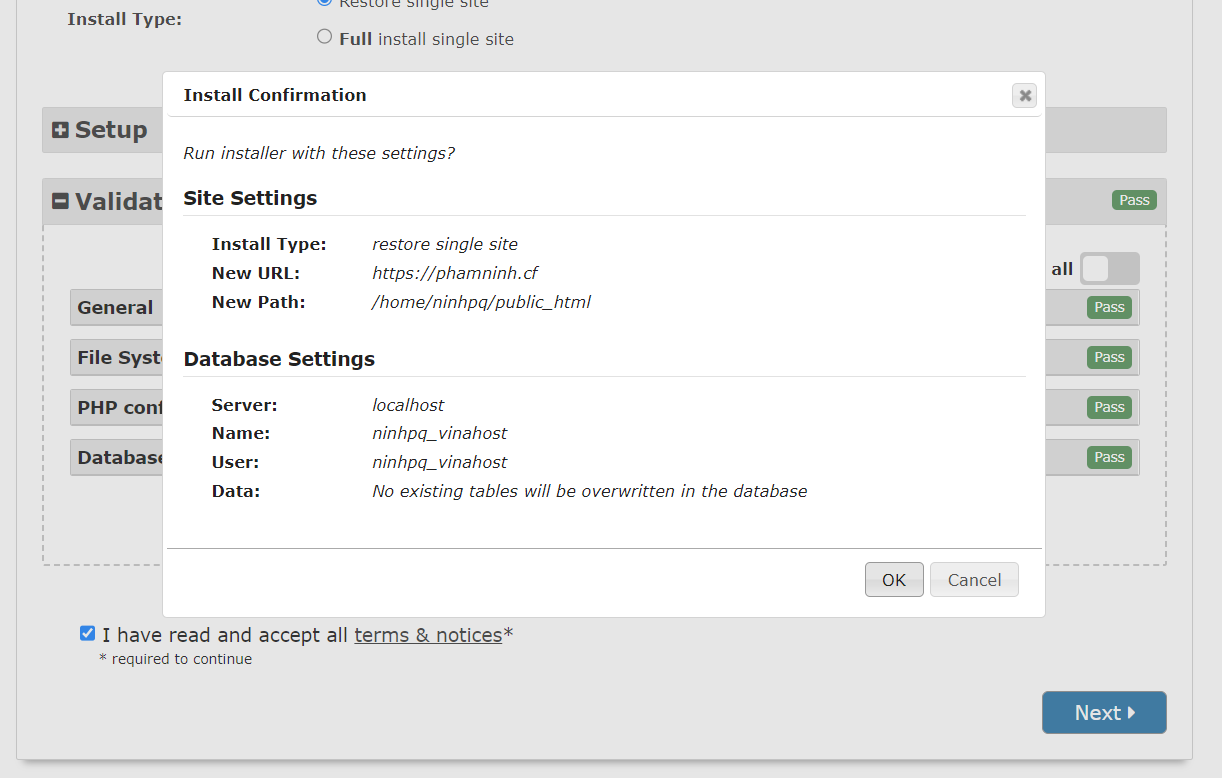Toggle the 'all' validation switch
The width and height of the screenshot is (1222, 778).
click(x=1108, y=269)
